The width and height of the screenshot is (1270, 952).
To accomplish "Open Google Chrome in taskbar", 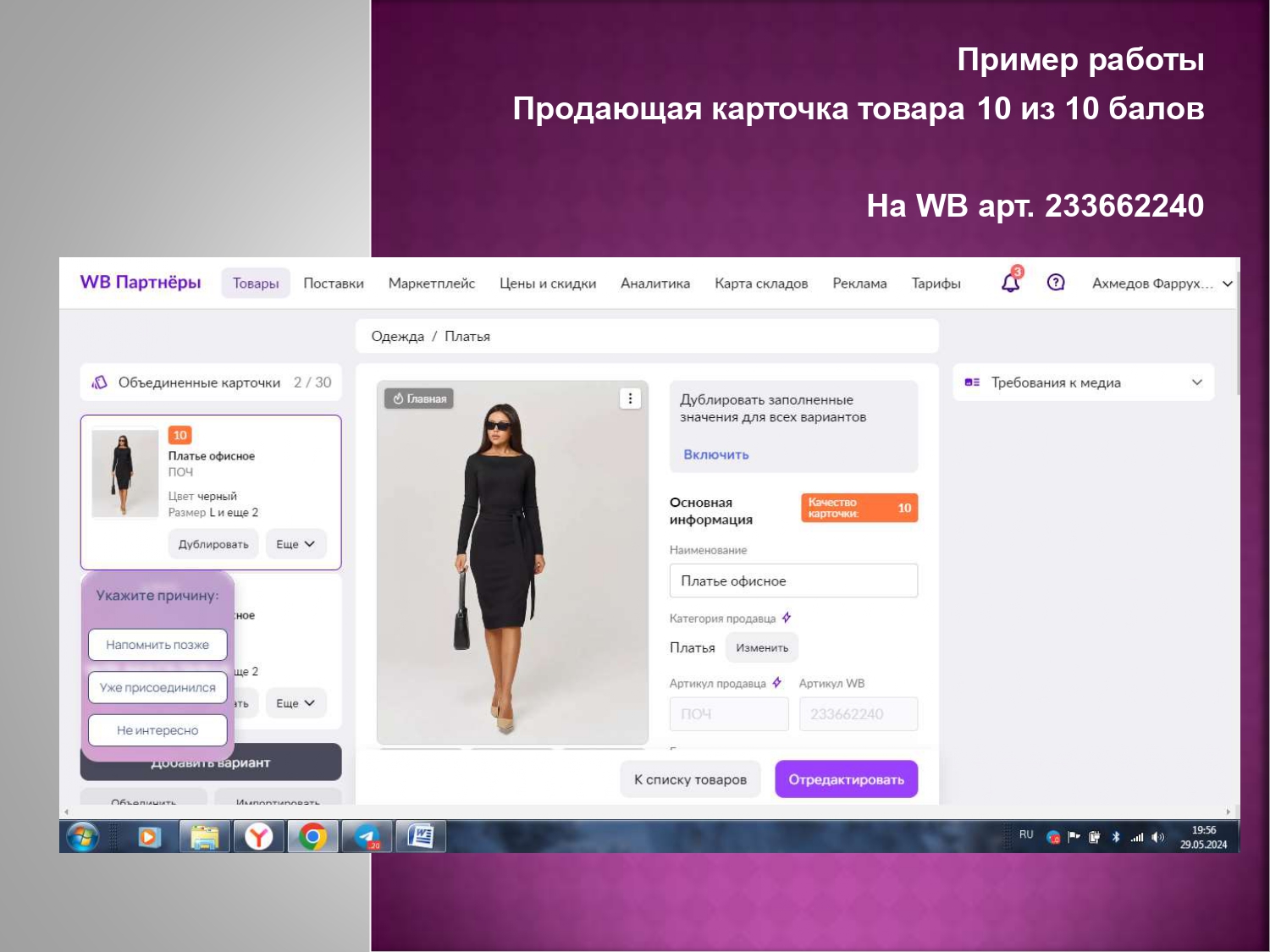I will click(x=312, y=837).
